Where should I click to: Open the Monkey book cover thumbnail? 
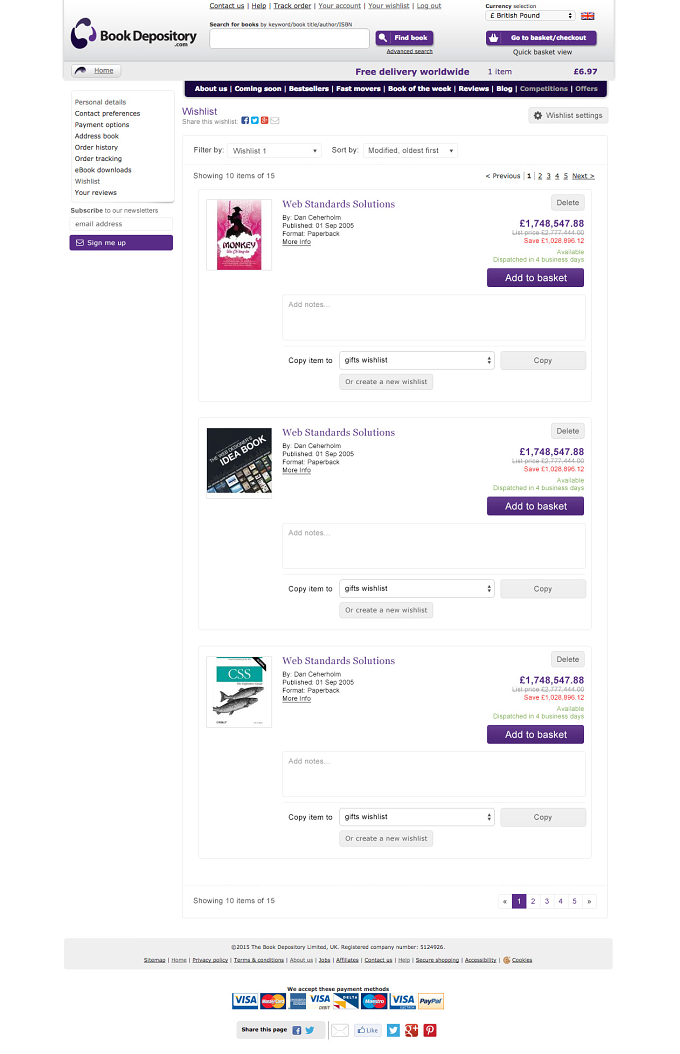point(239,235)
